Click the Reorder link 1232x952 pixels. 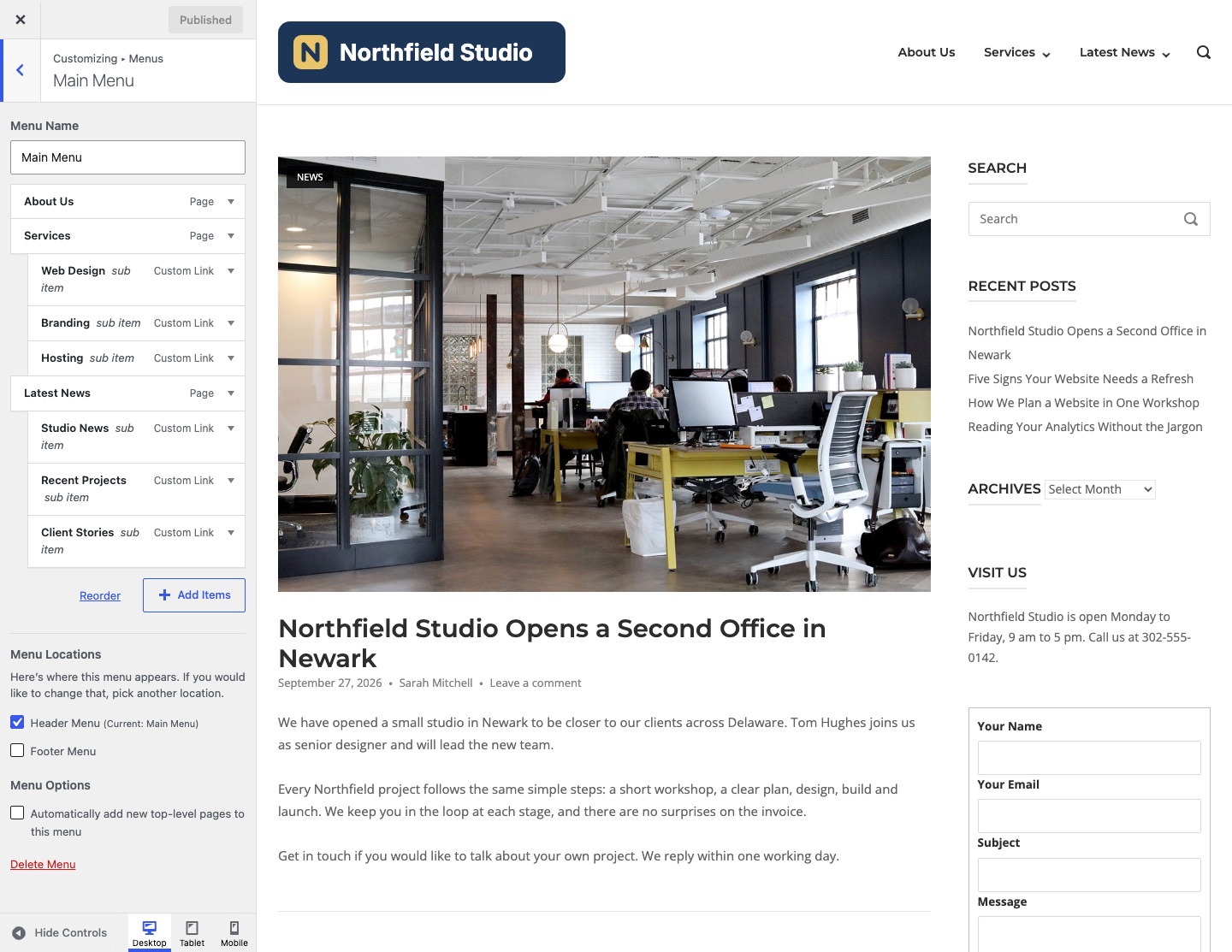tap(100, 596)
